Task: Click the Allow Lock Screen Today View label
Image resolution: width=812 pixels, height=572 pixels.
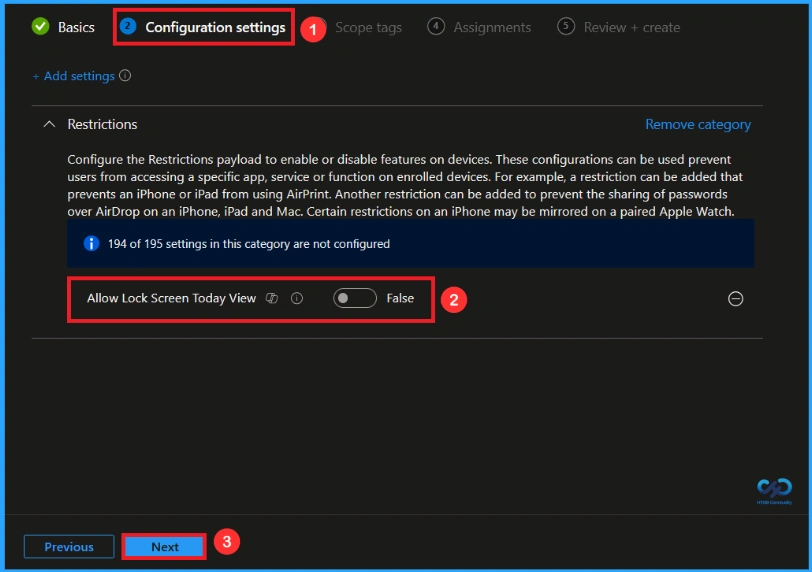Action: tap(171, 298)
